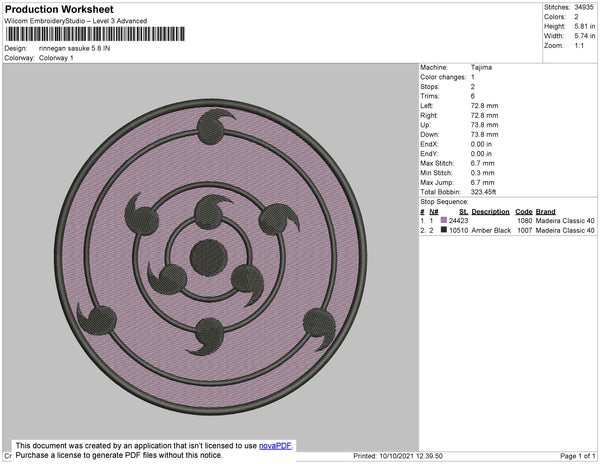Click the barcode under the worksheet title
The height and width of the screenshot is (464, 600).
coord(95,34)
